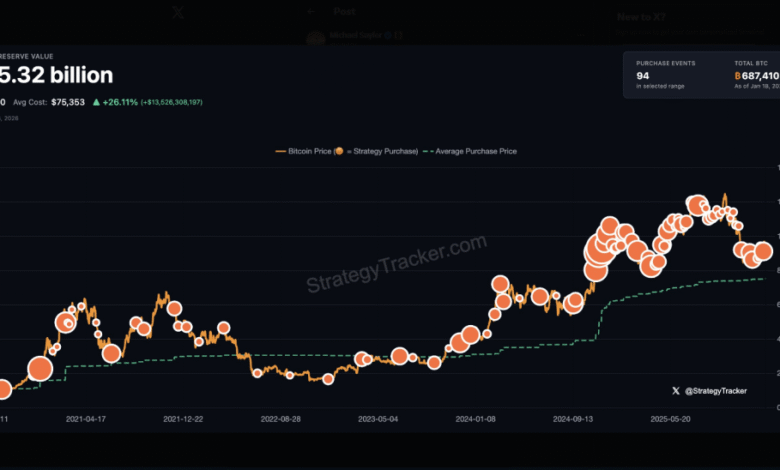Click the X logo beside @StrategyTracker
The image size is (780, 470).
tap(676, 391)
